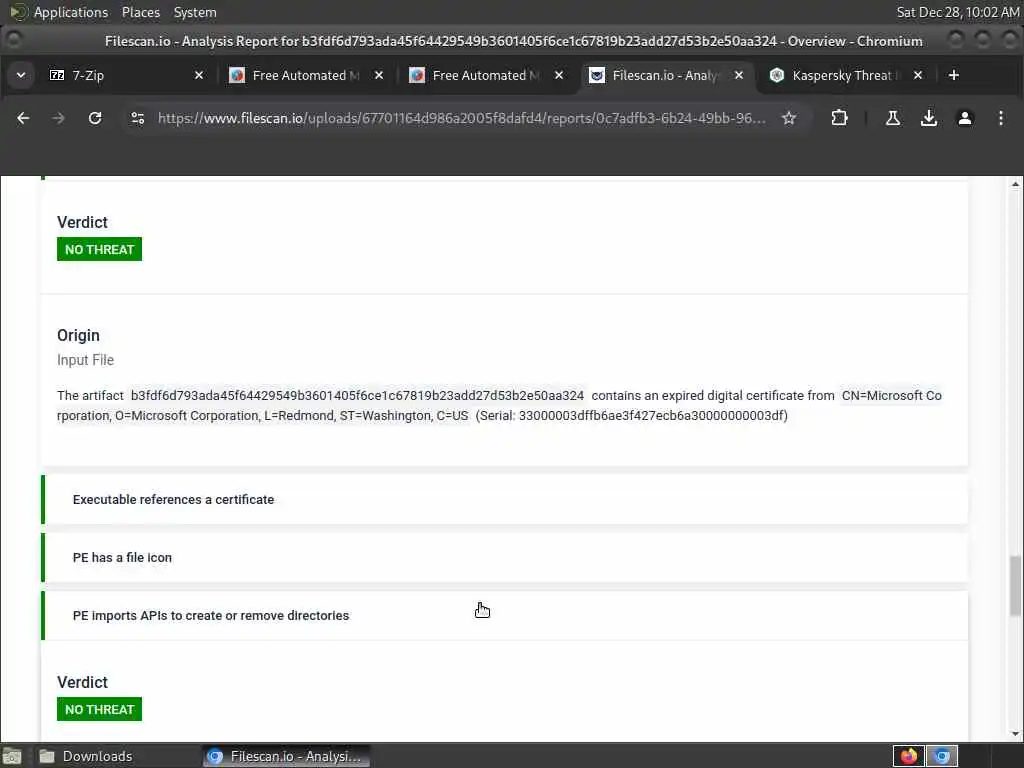
Task: Close the first Free Automated tab
Action: (379, 75)
